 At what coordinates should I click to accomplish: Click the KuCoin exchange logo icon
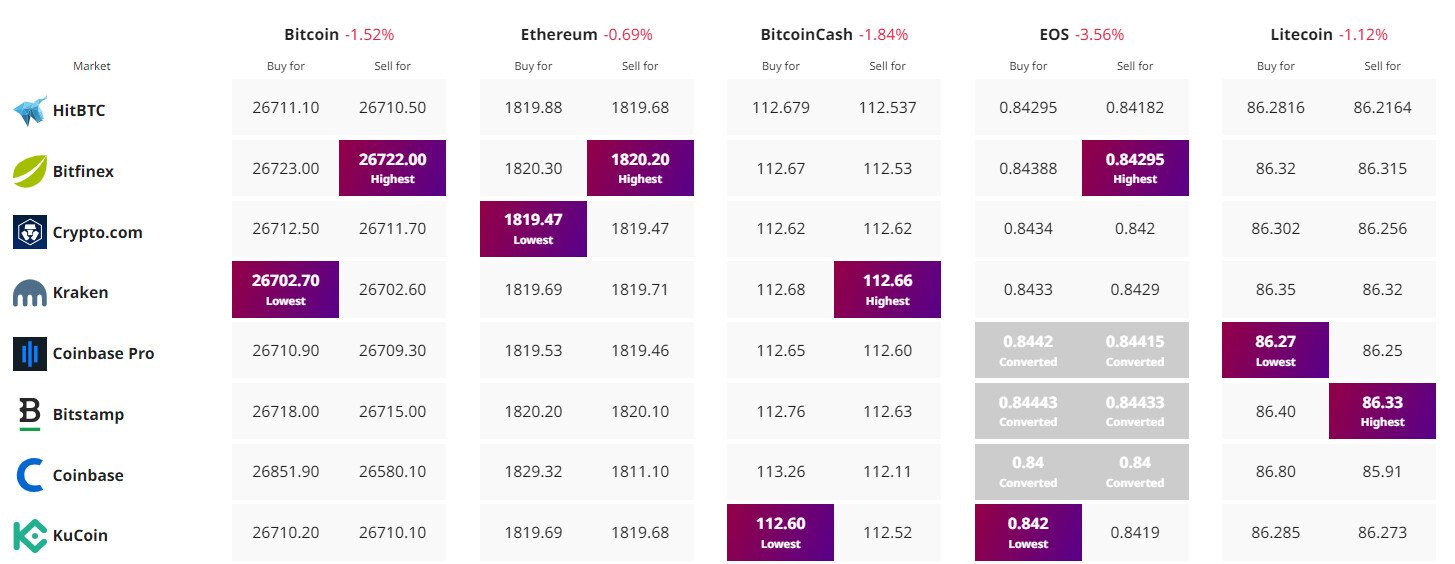click(30, 535)
